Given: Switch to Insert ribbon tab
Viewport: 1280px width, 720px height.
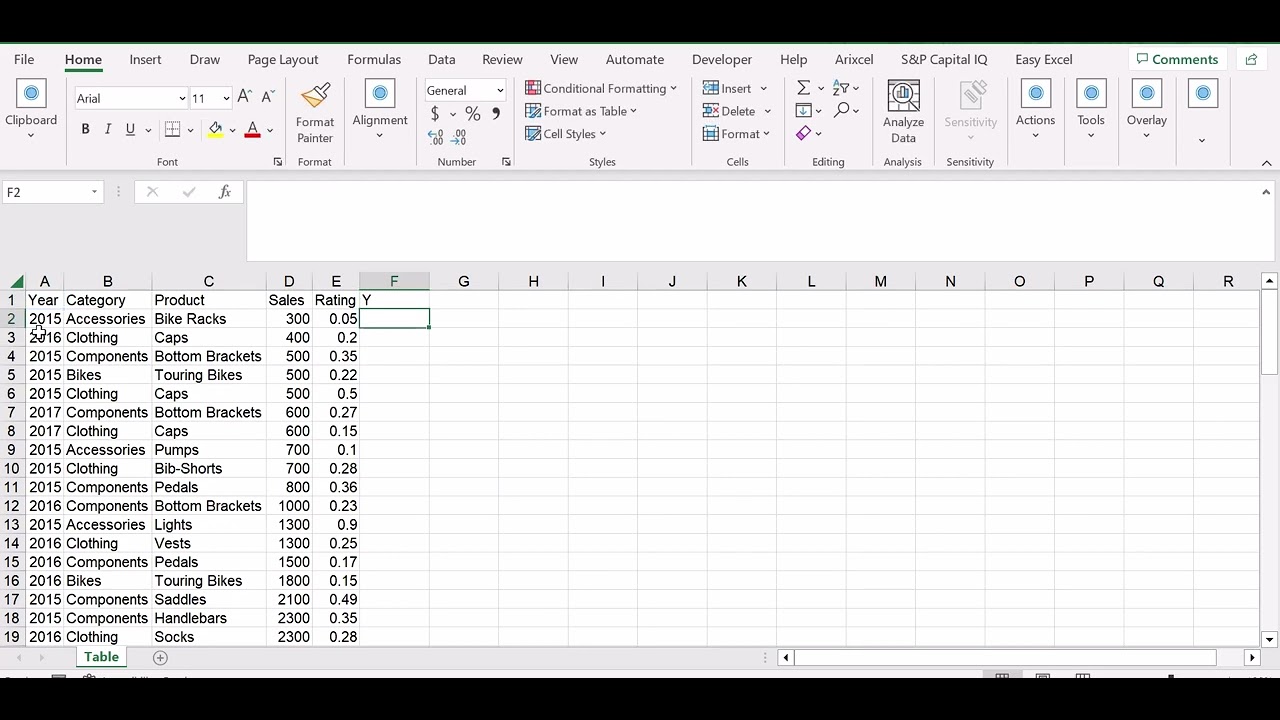Looking at the screenshot, I should point(145,59).
